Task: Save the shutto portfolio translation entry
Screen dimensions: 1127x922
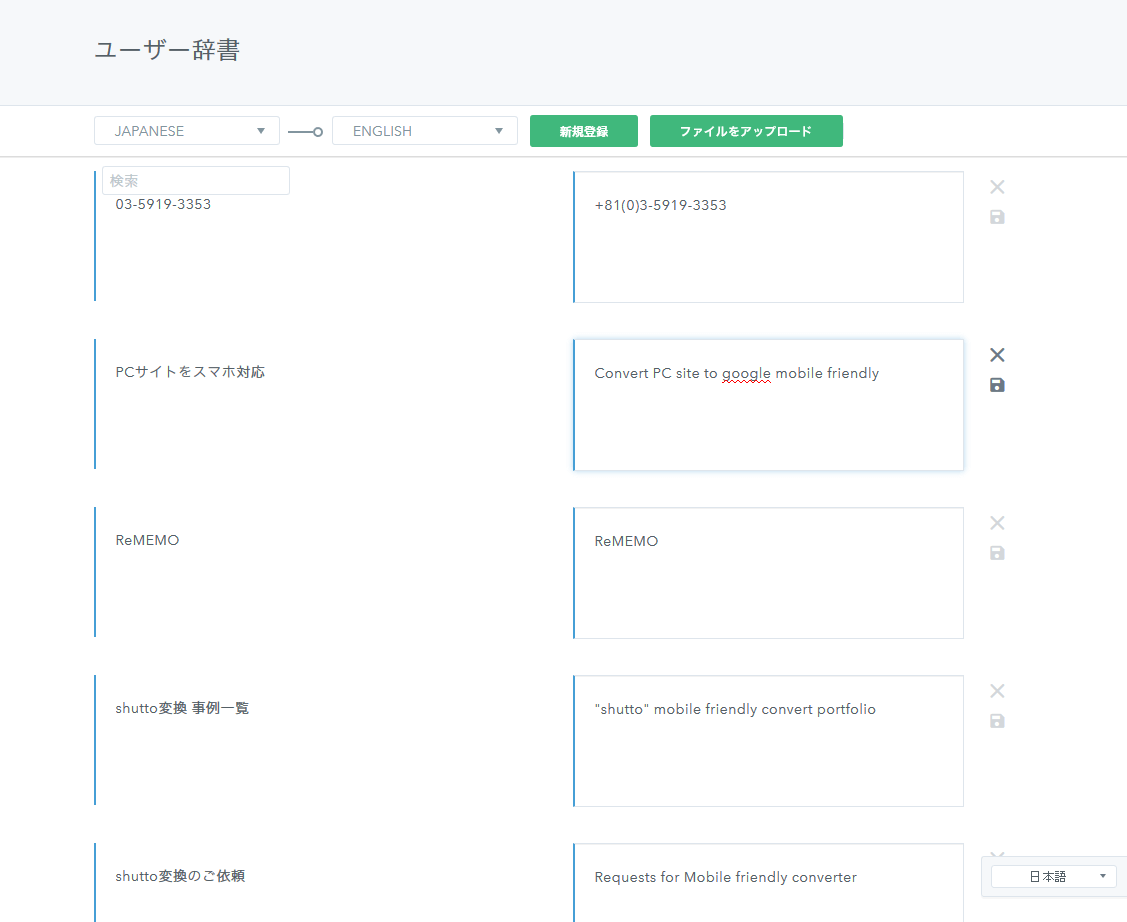Action: tap(997, 721)
